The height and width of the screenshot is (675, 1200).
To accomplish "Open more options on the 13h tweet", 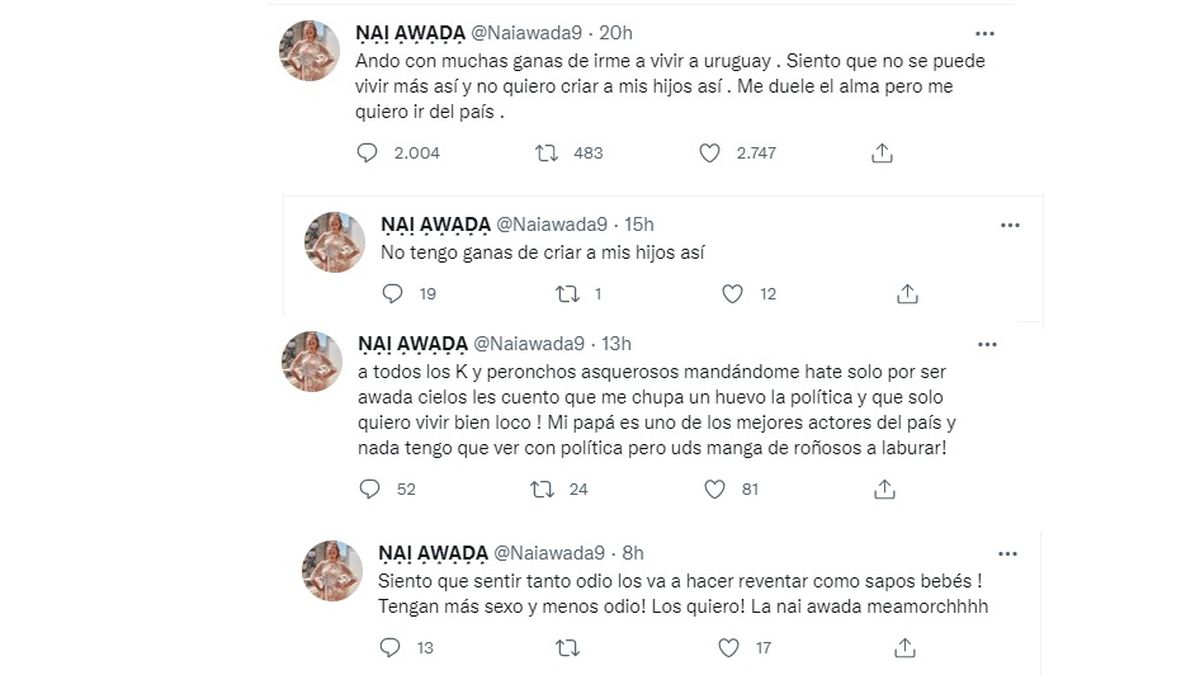I will click(x=987, y=344).
